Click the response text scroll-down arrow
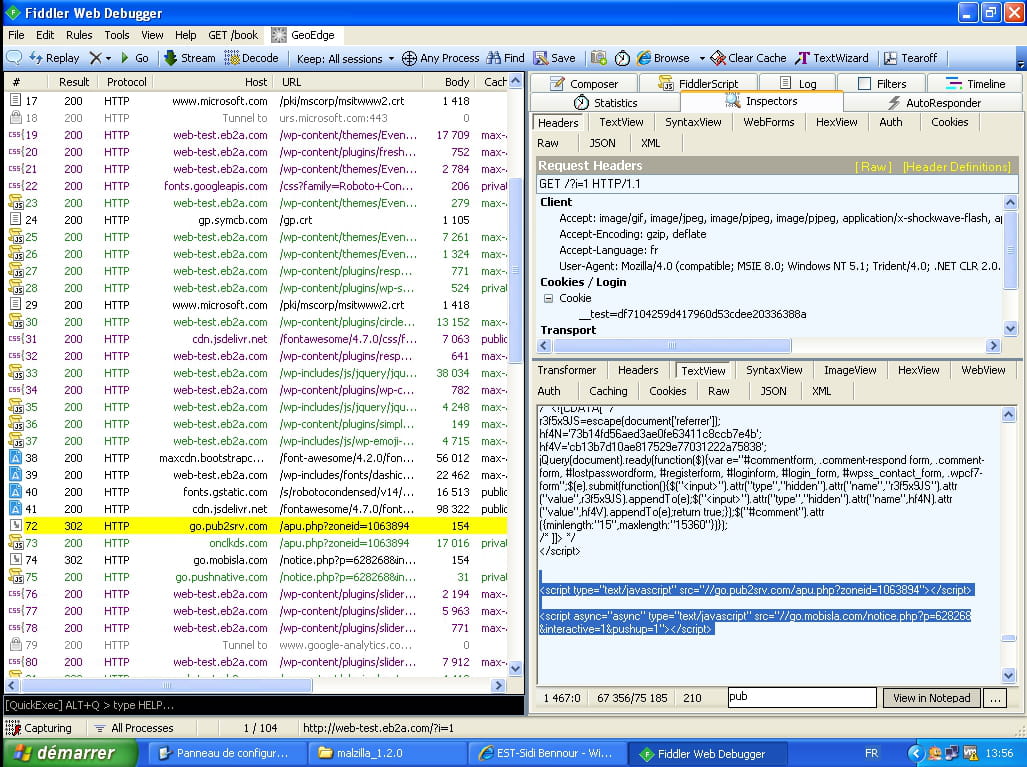The width and height of the screenshot is (1027, 767). coord(1009,675)
